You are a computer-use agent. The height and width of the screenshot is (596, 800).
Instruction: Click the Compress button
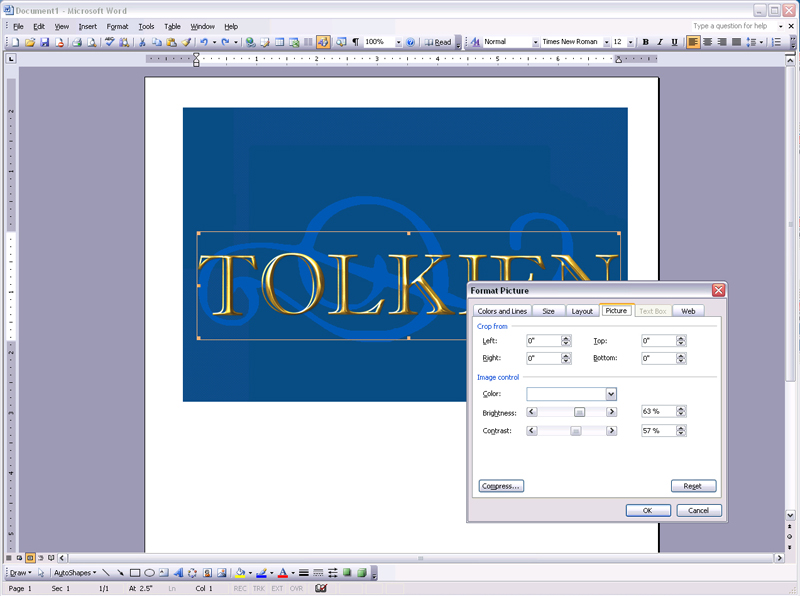point(501,486)
